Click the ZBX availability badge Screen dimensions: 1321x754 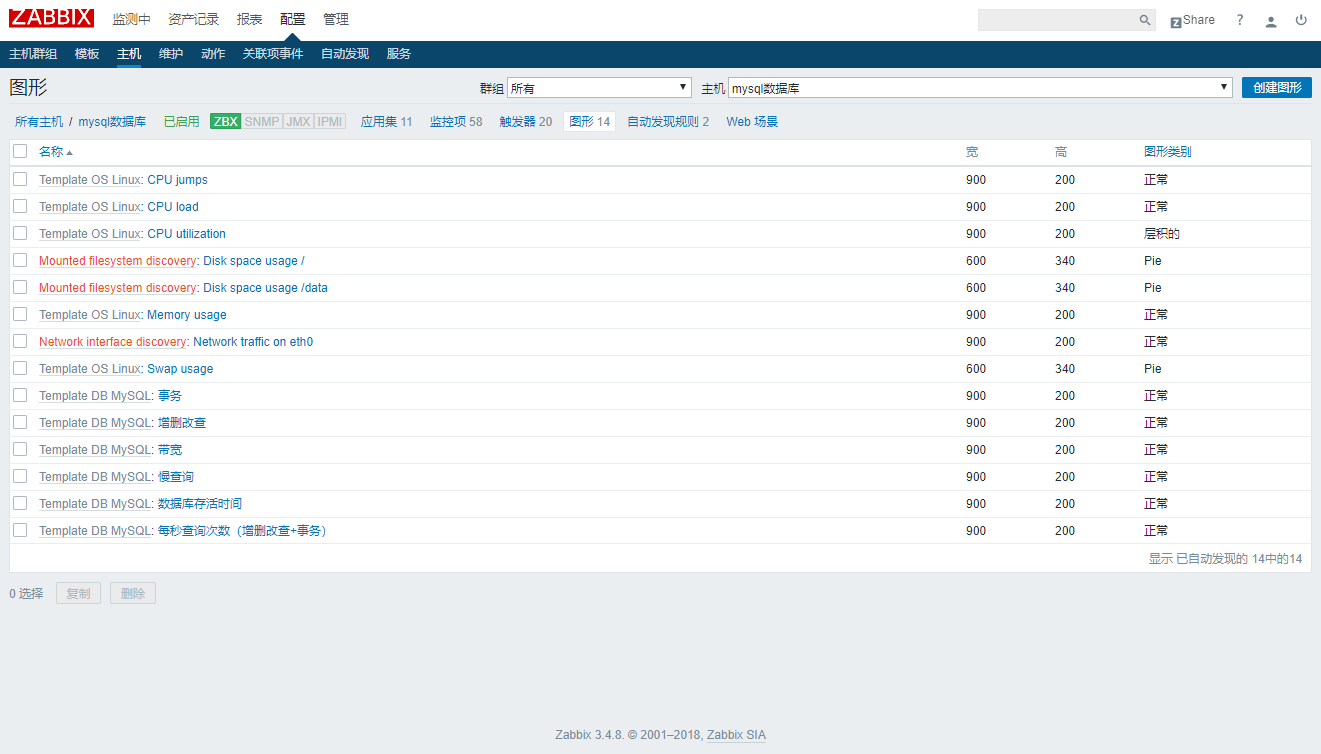coord(225,122)
